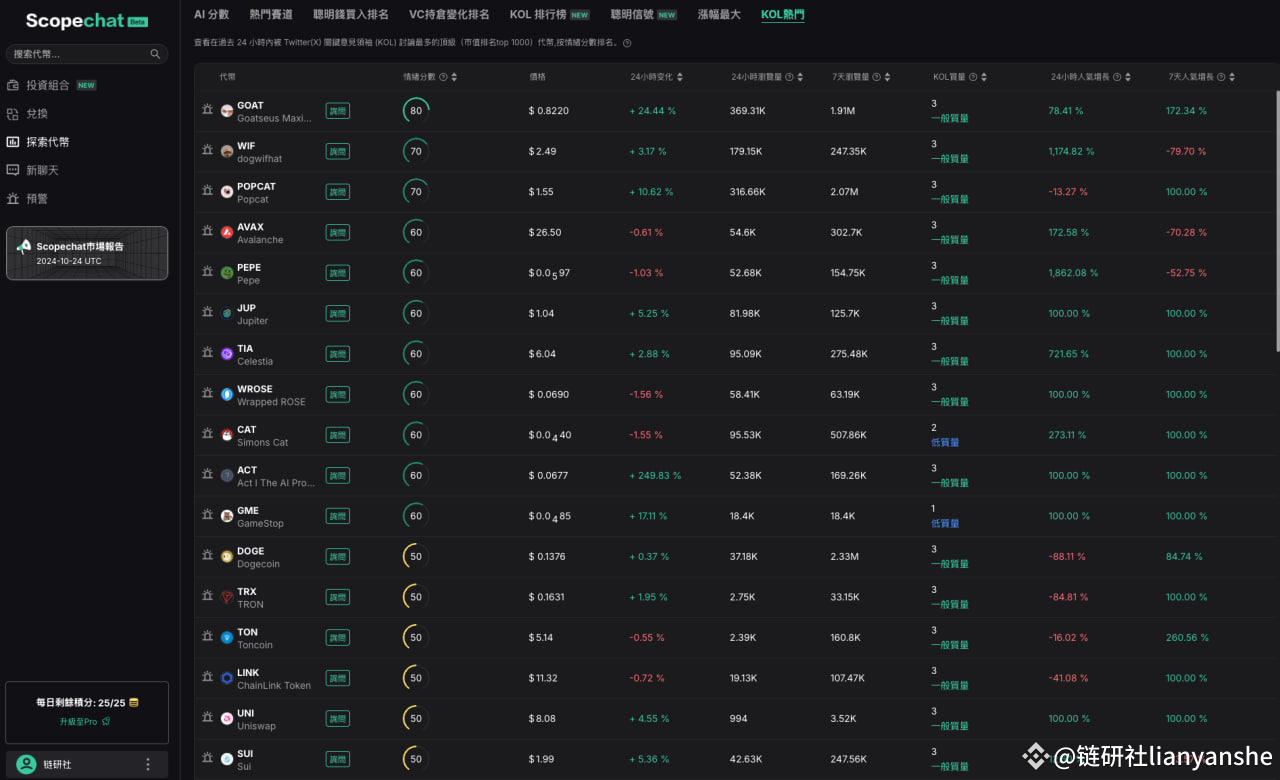Click the GOAT sentiment score gauge
1280x780 pixels.
[415, 110]
